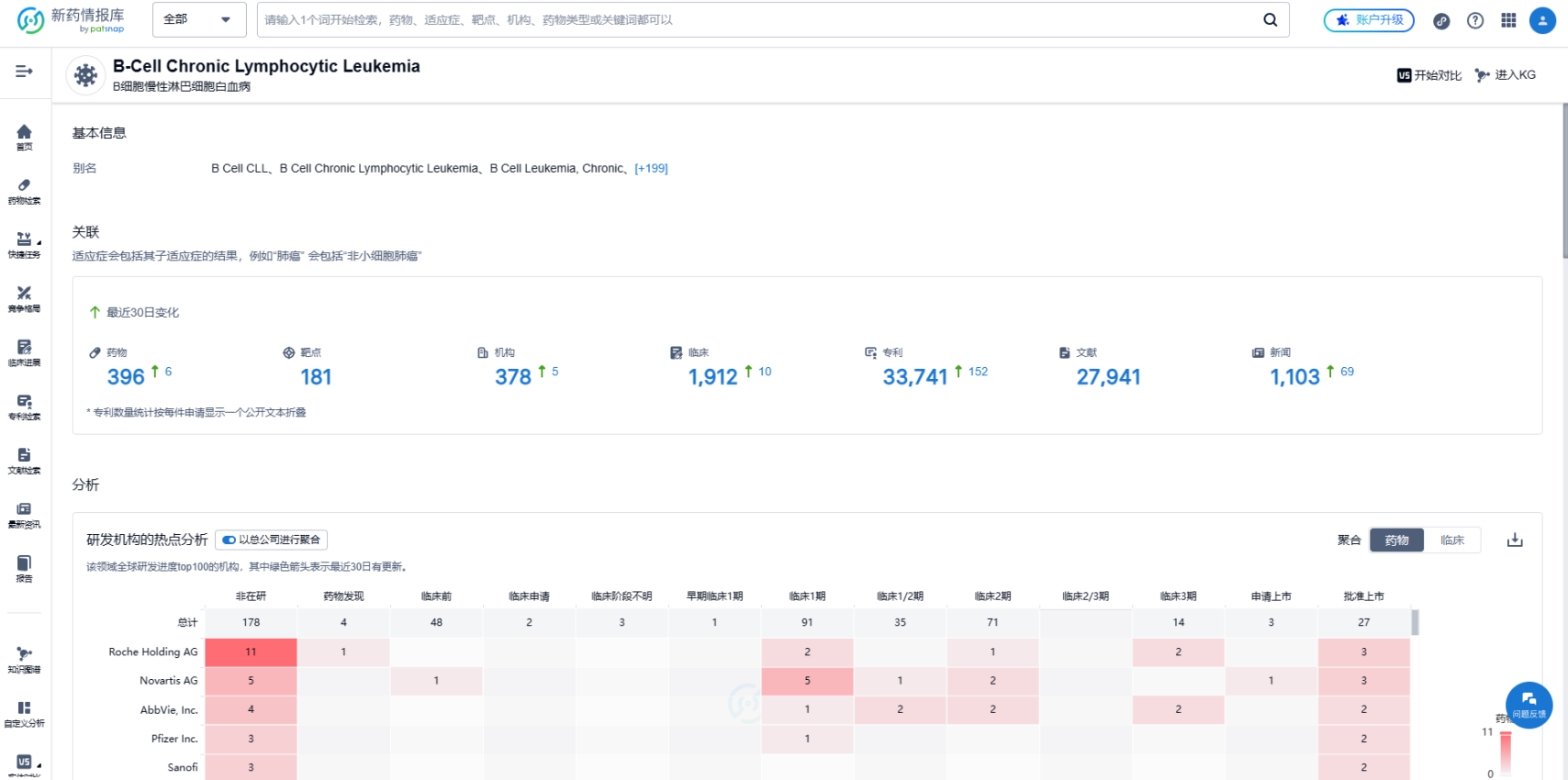1568x780 pixels.
Task: Click the search magnifier icon
Action: (1271, 20)
